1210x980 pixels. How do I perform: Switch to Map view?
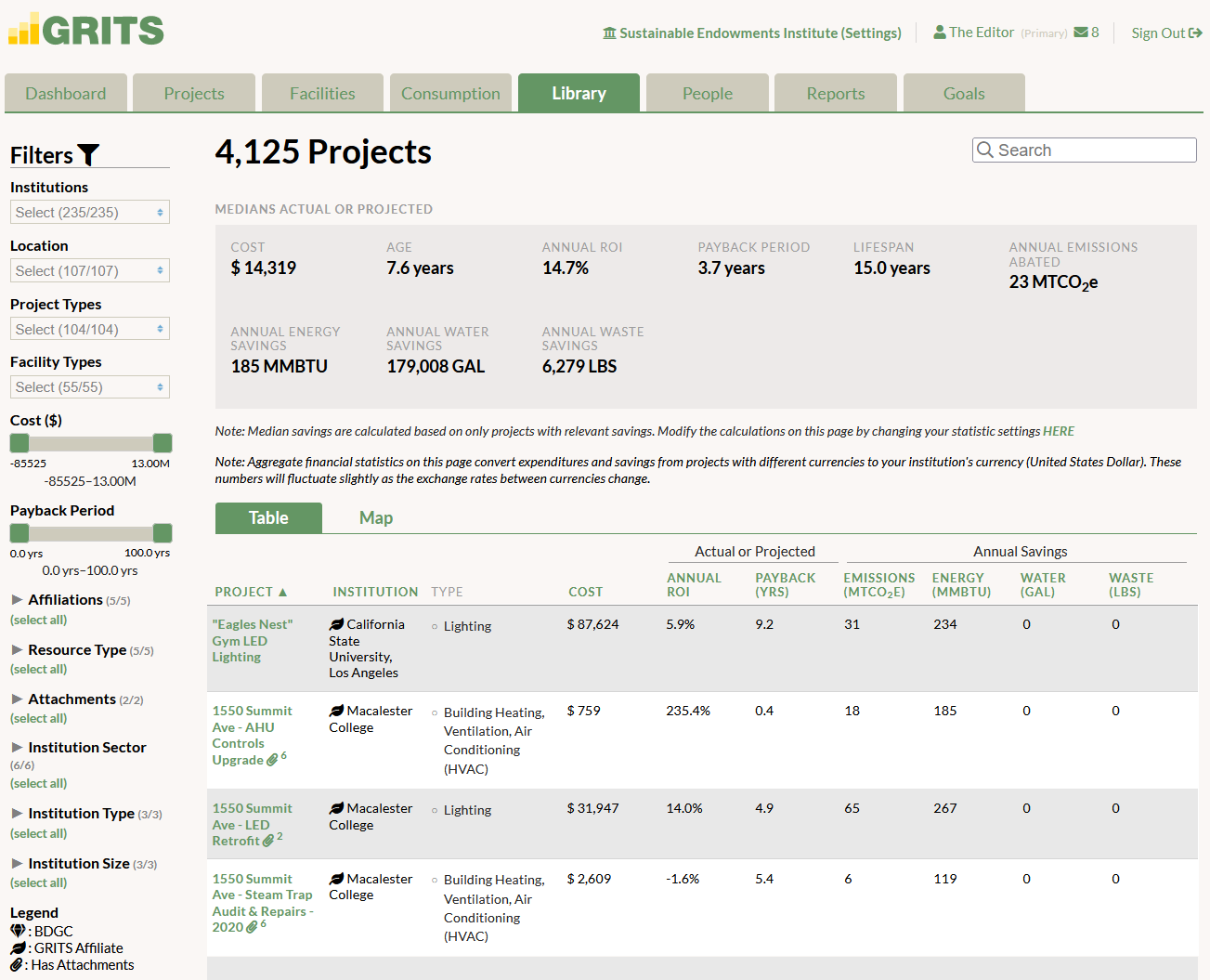[x=376, y=518]
